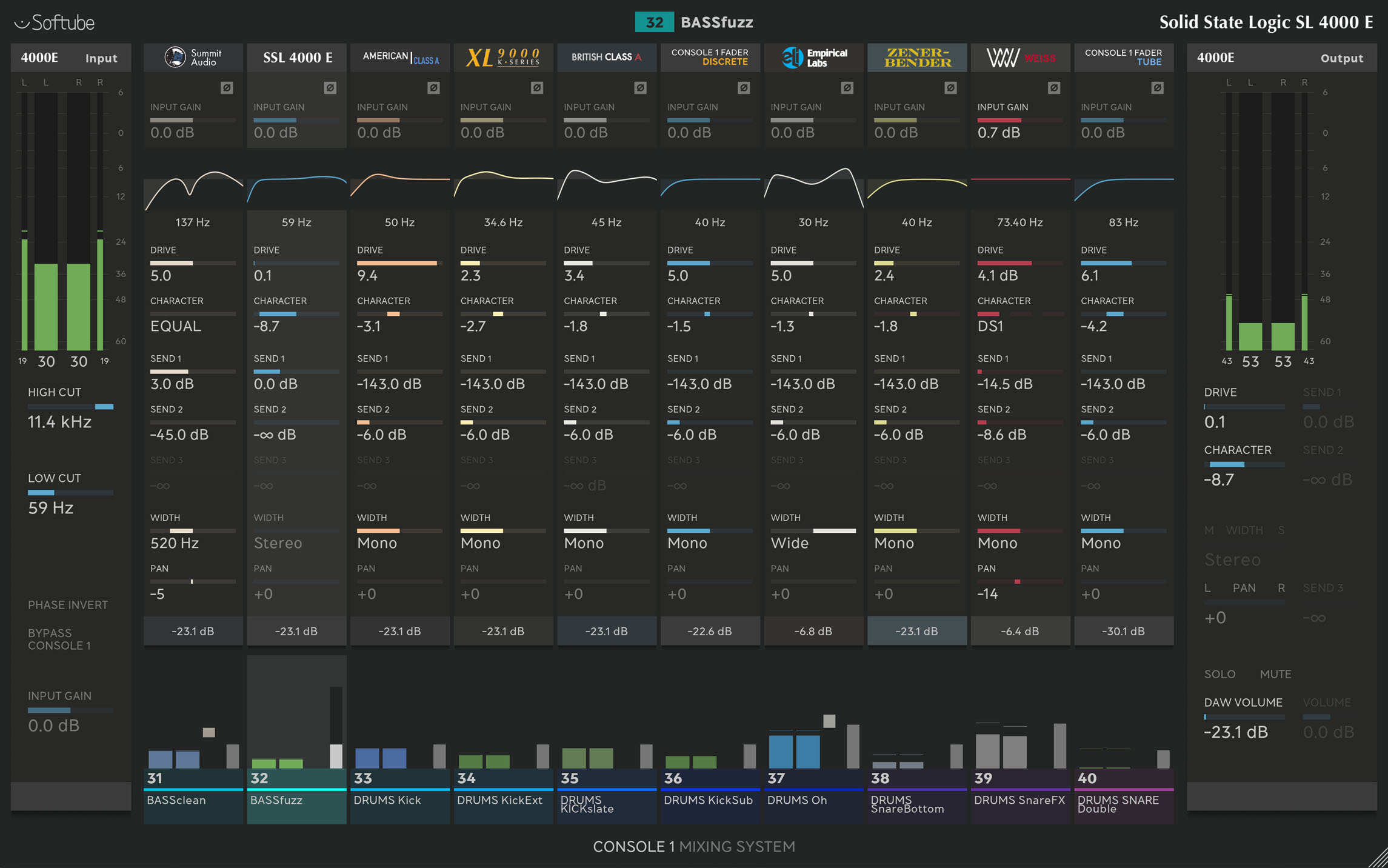This screenshot has width=1388, height=868.
Task: Toggle phase invert icon on Weiss channel
Action: click(x=1054, y=88)
